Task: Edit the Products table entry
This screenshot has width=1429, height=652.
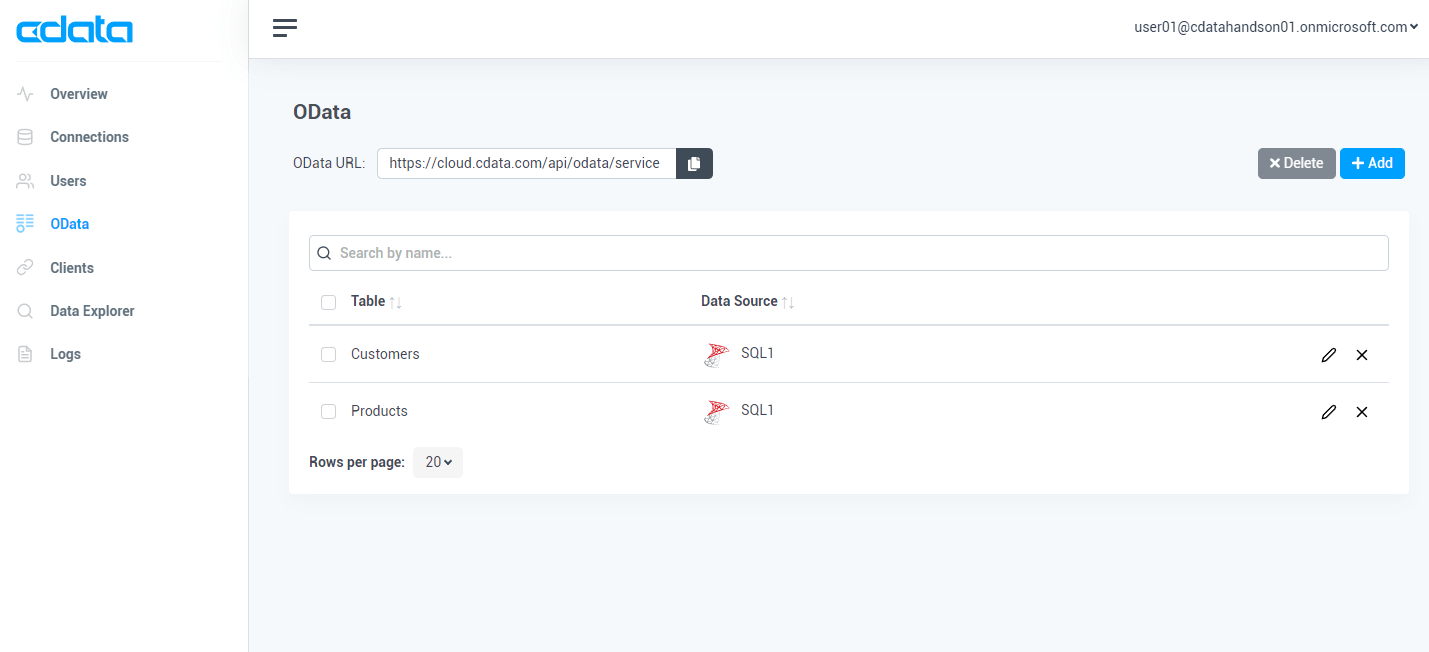Action: point(1328,412)
